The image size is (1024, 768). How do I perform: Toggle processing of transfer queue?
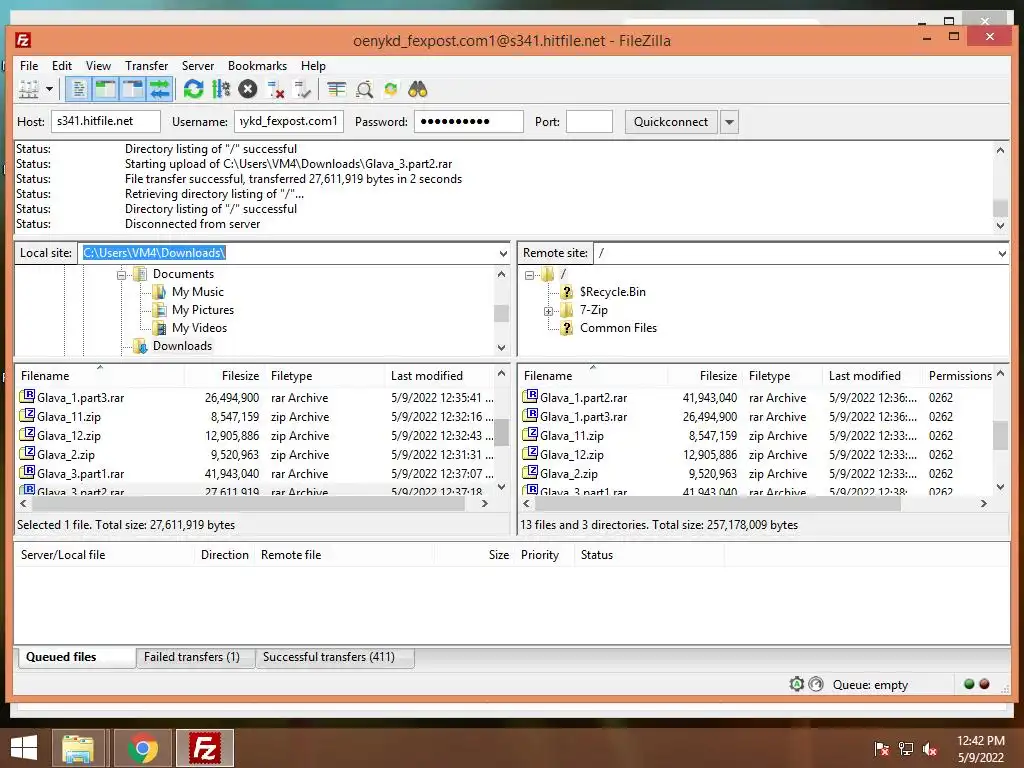click(221, 89)
